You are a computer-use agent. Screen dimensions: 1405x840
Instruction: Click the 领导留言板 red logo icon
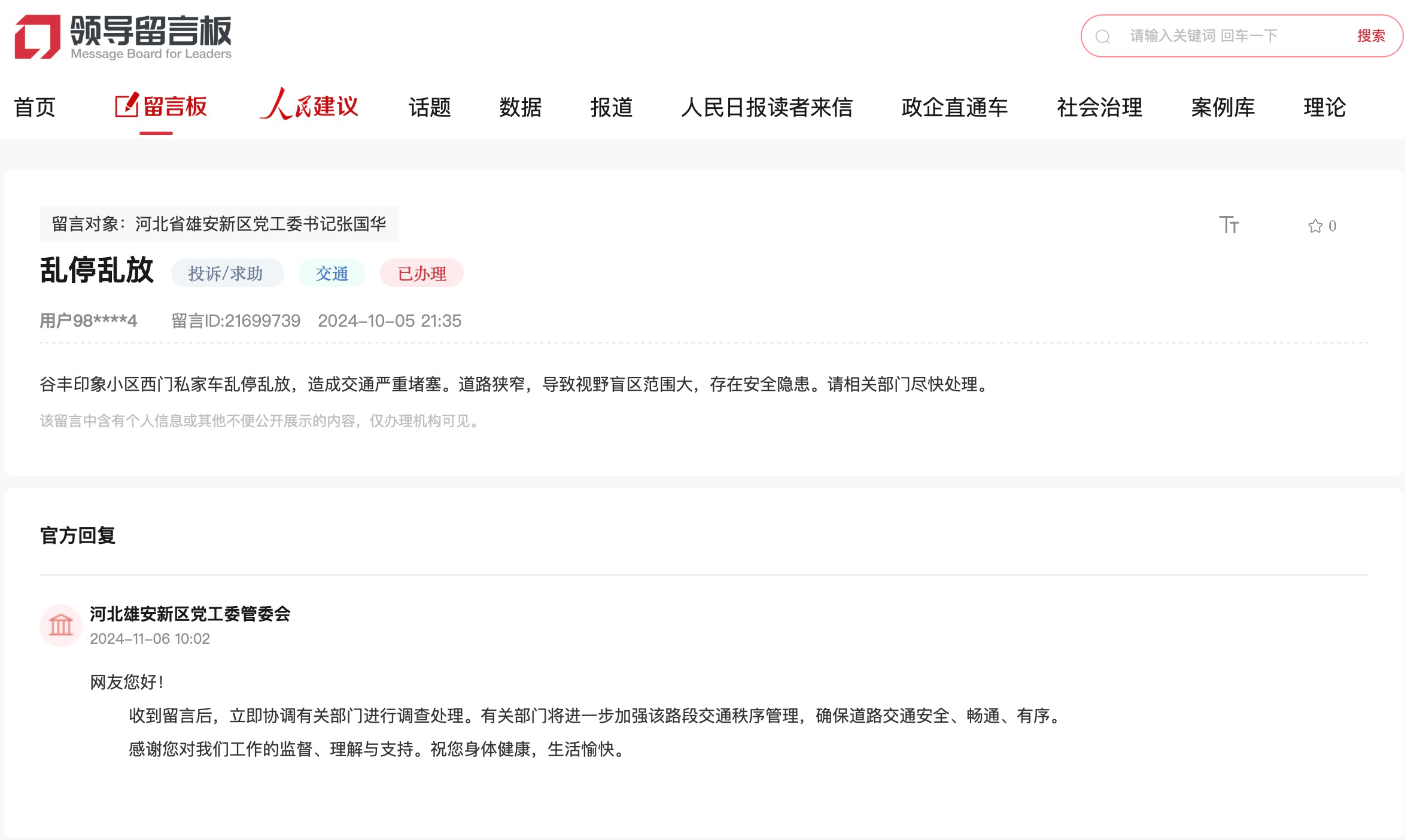click(x=37, y=36)
